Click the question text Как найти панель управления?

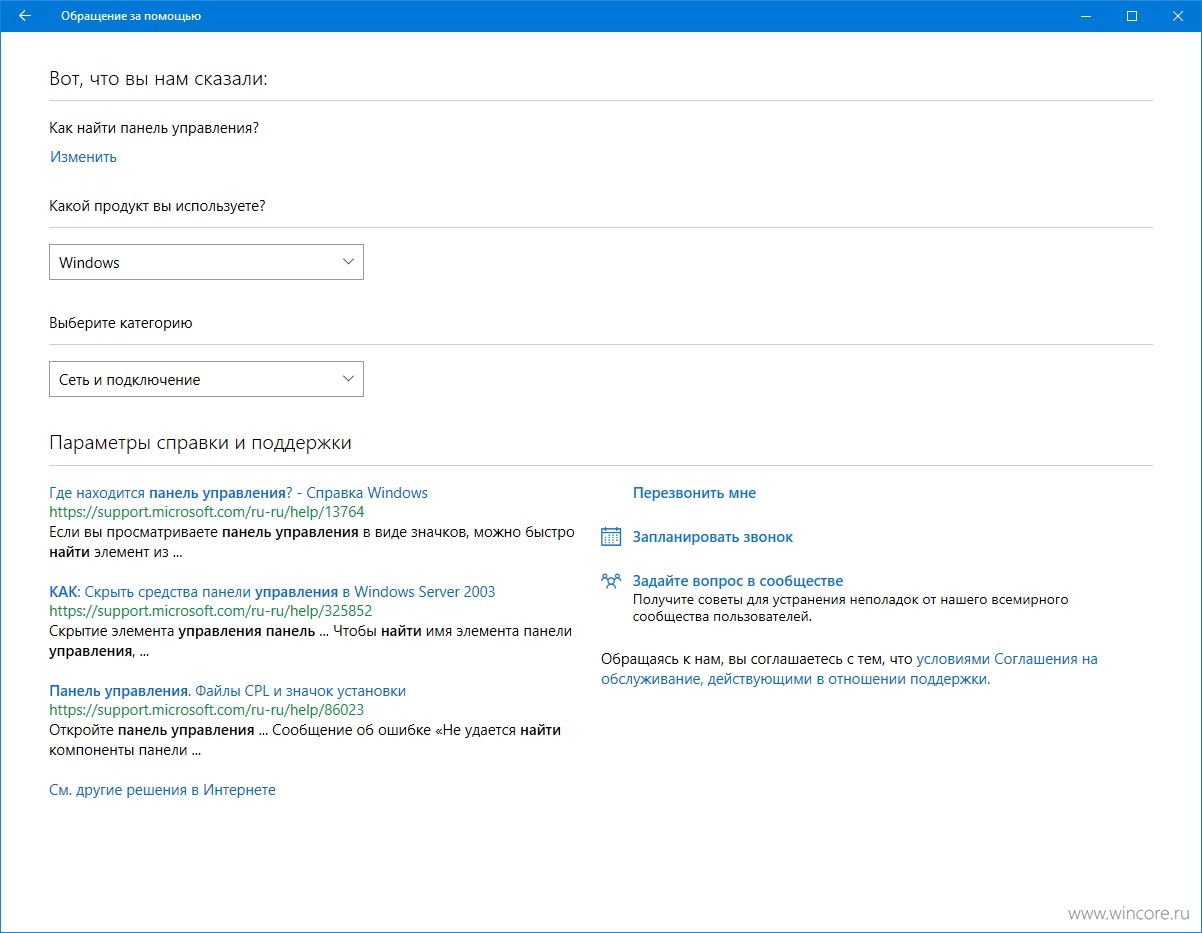pyautogui.click(x=154, y=128)
